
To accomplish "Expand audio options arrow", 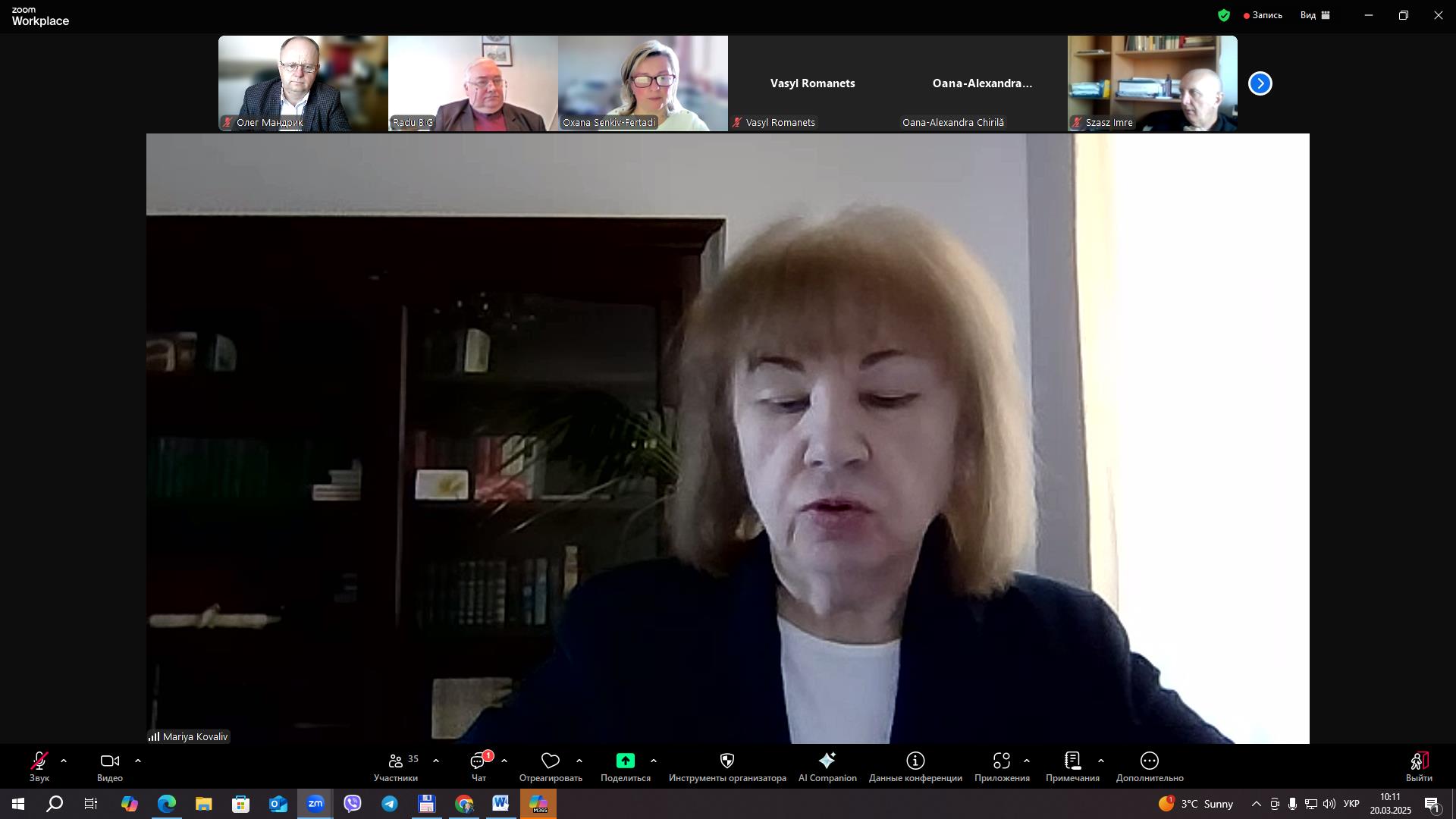I will [x=64, y=761].
